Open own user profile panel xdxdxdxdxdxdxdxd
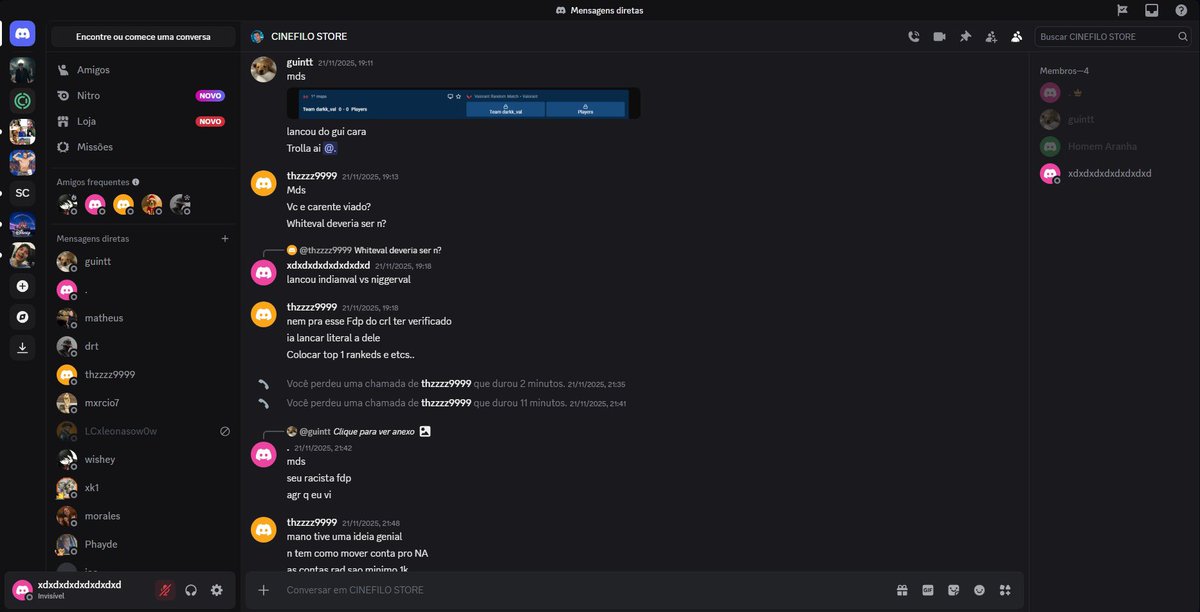Screen dimensions: 1200x612 click(x=78, y=590)
